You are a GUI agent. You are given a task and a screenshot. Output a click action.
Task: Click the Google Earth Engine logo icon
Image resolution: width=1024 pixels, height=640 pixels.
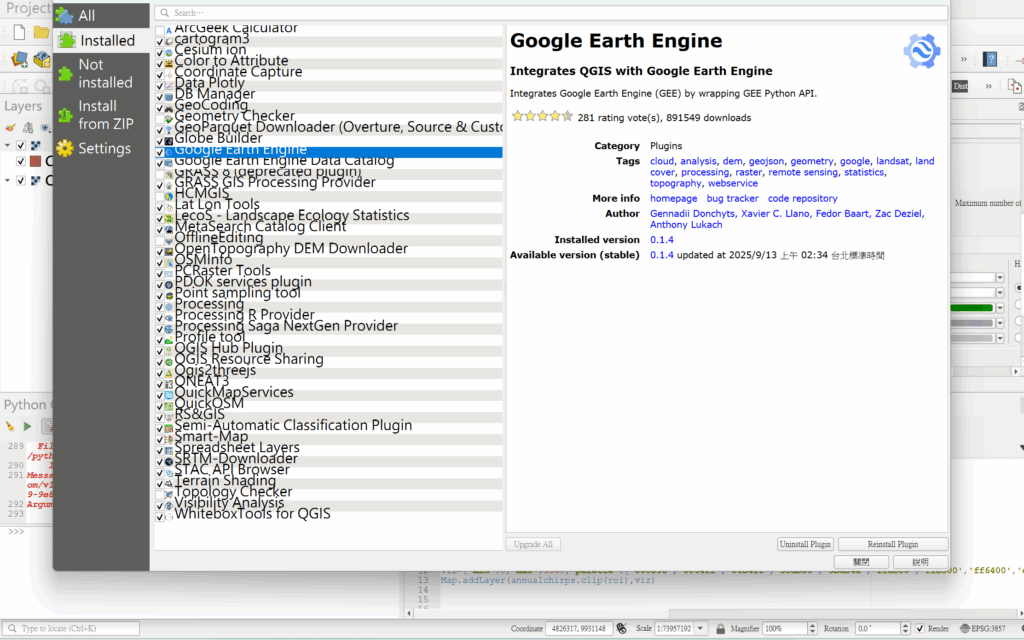click(x=921, y=51)
